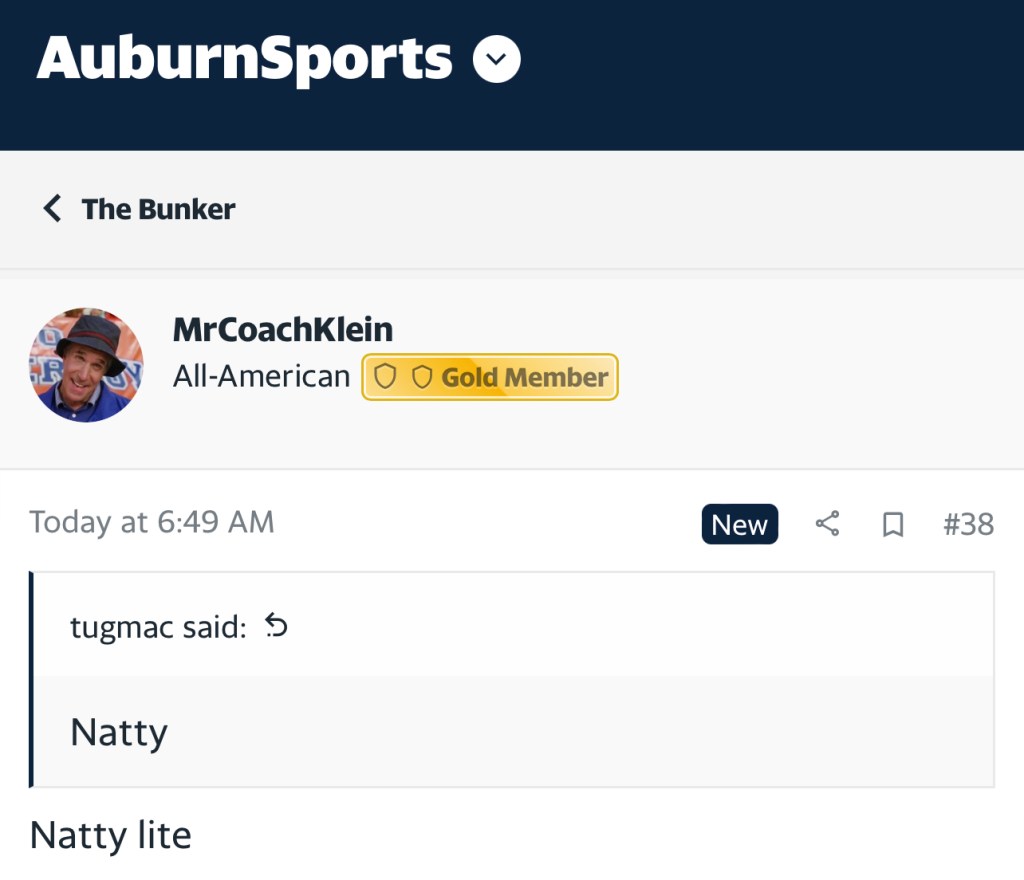Bookmark post number 38
This screenshot has width=1024, height=880.
[x=892, y=525]
